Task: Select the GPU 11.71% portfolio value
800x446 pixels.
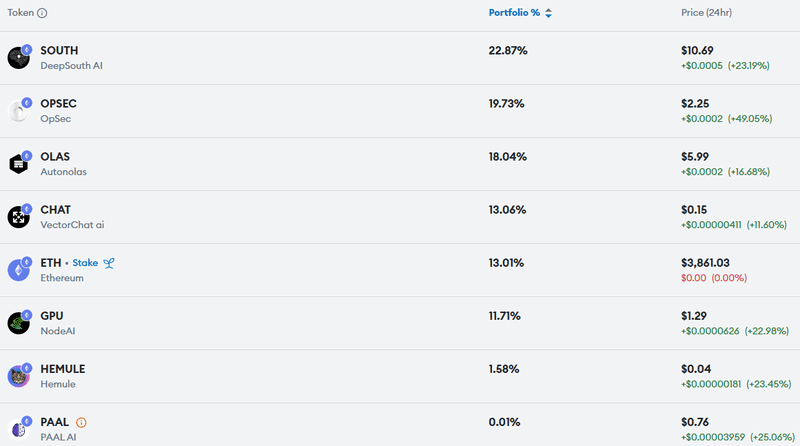Action: (505, 316)
